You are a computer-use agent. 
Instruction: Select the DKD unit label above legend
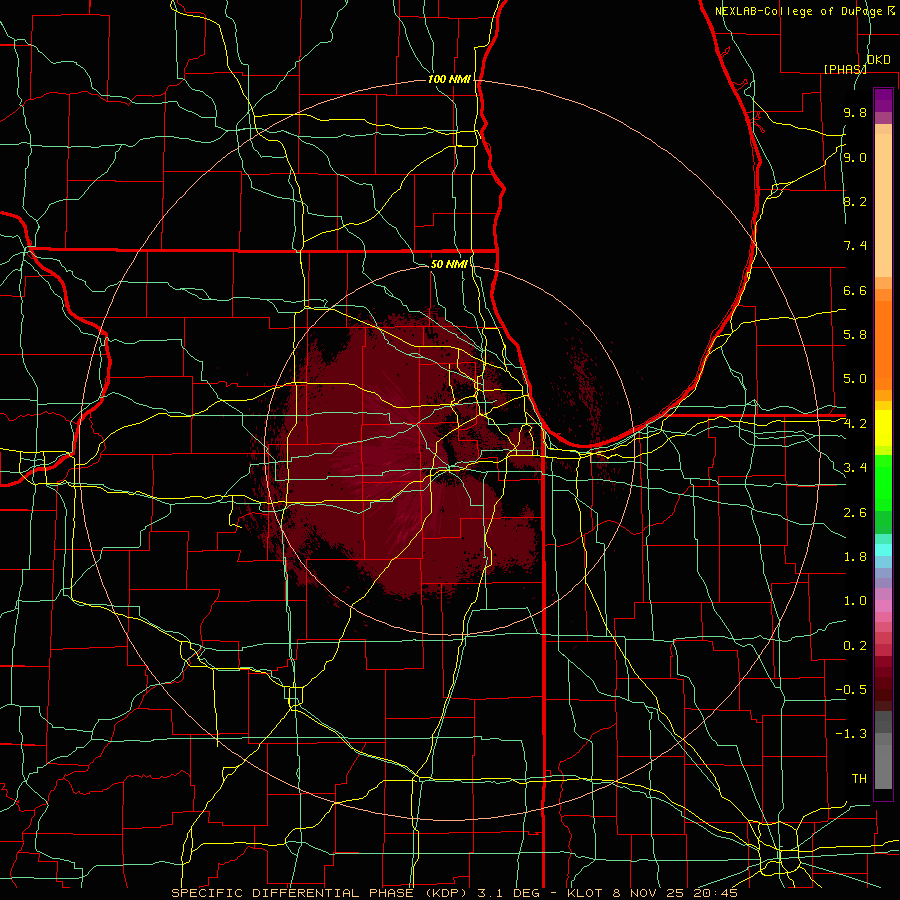879,60
